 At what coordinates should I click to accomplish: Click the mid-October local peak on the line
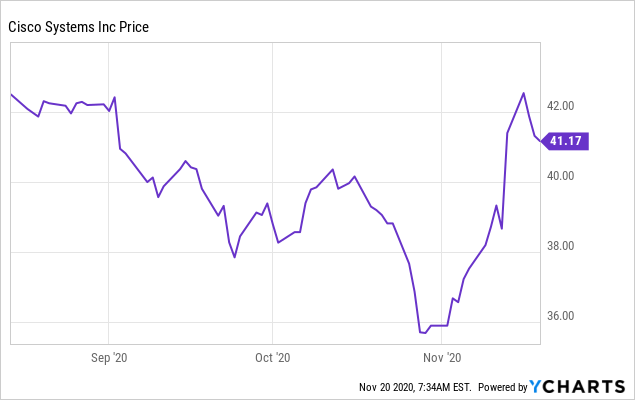click(x=333, y=170)
